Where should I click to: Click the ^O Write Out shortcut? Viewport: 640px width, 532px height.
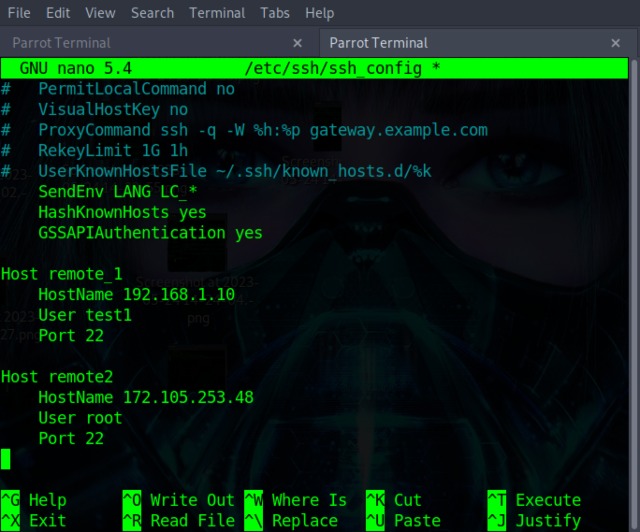(178, 500)
